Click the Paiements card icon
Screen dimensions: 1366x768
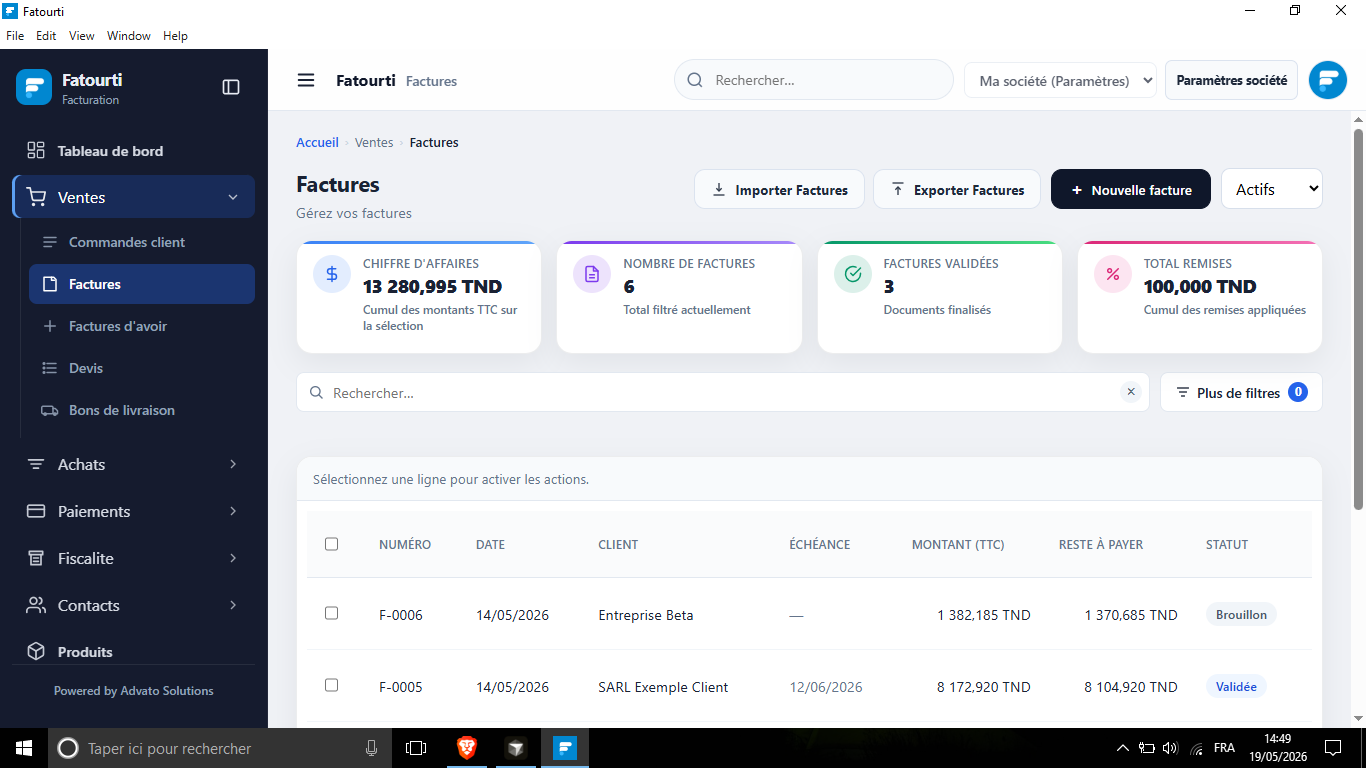tap(36, 511)
